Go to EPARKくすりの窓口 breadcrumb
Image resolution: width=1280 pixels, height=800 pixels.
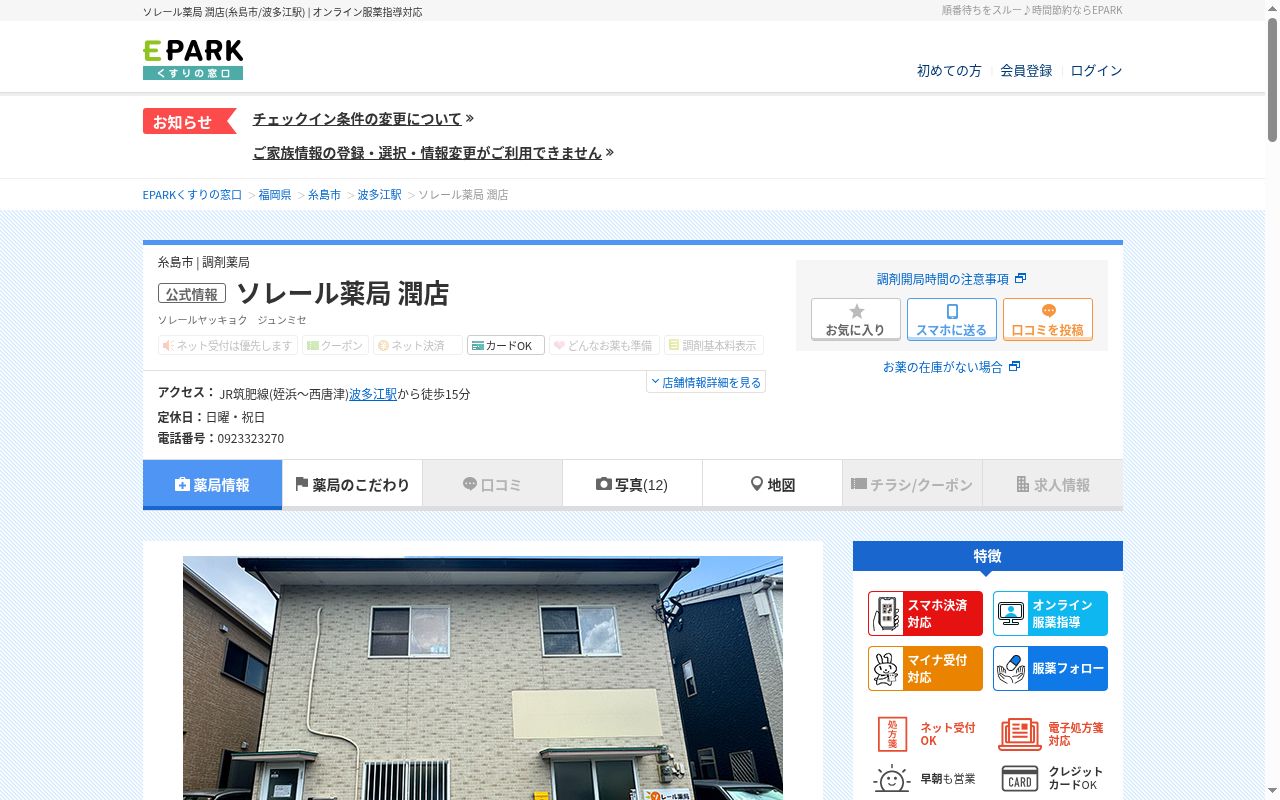coord(193,195)
